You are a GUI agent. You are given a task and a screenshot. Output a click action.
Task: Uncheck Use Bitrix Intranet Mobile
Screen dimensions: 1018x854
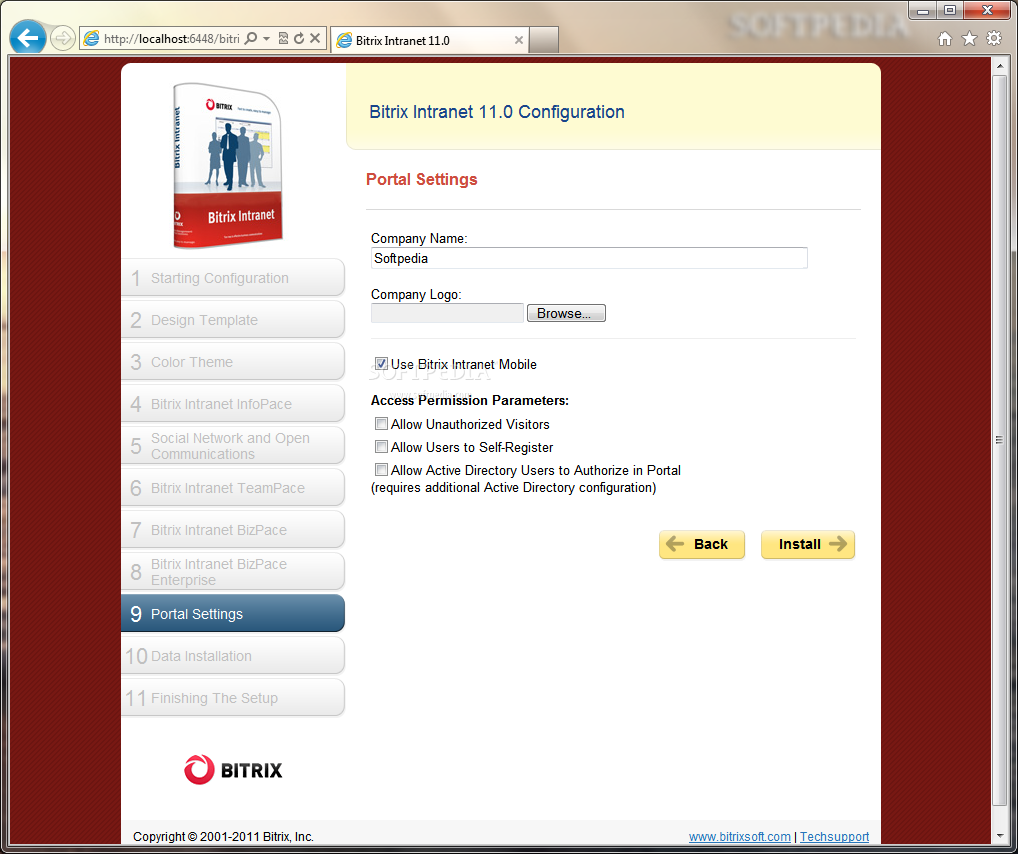381,364
